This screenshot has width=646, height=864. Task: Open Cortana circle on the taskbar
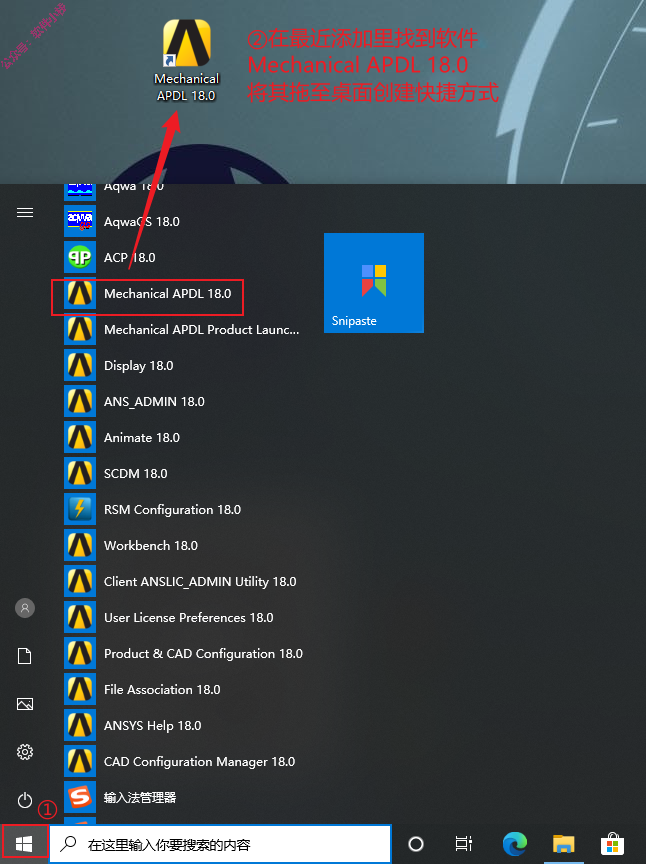416,844
